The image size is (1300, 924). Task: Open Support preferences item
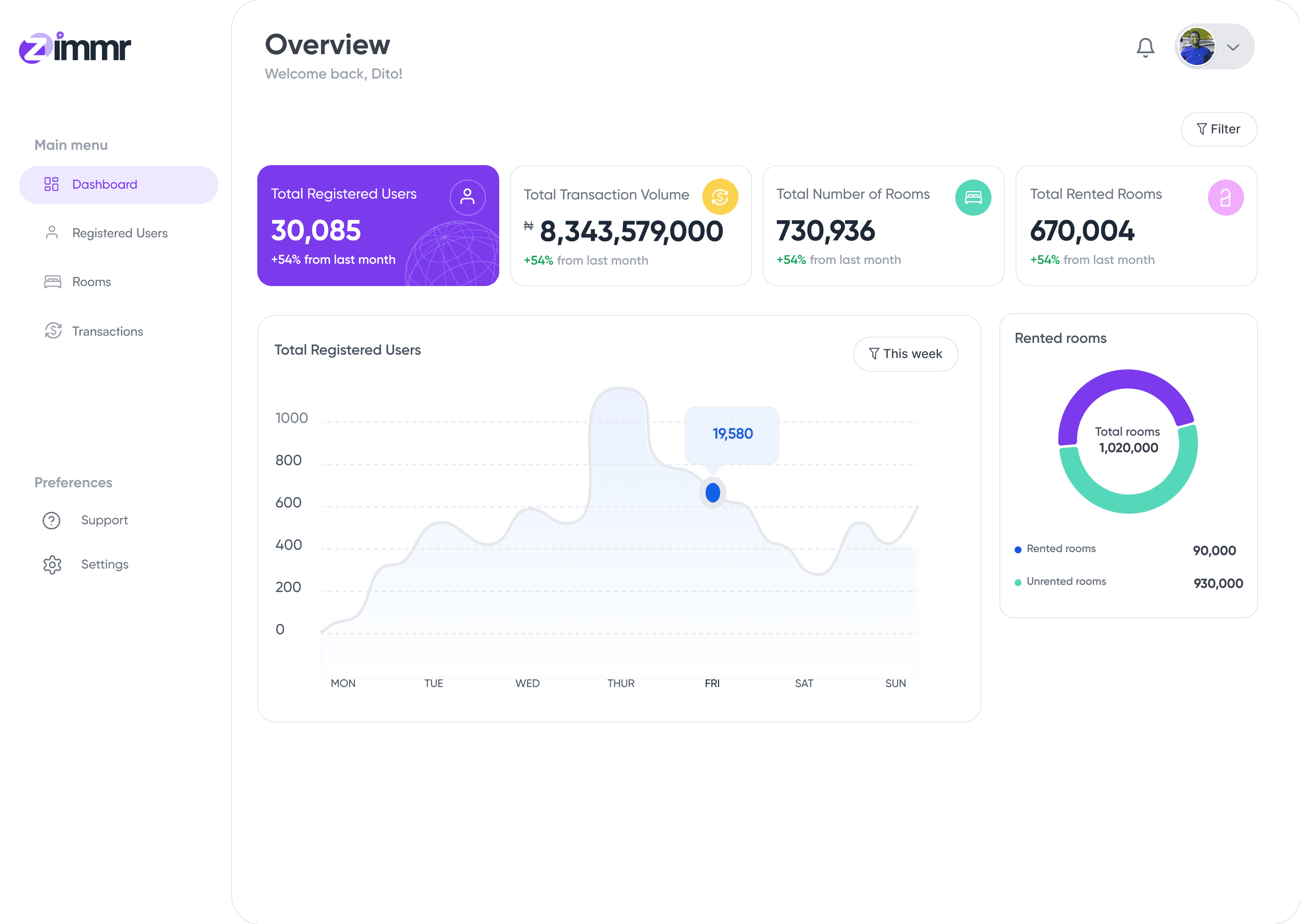[104, 520]
